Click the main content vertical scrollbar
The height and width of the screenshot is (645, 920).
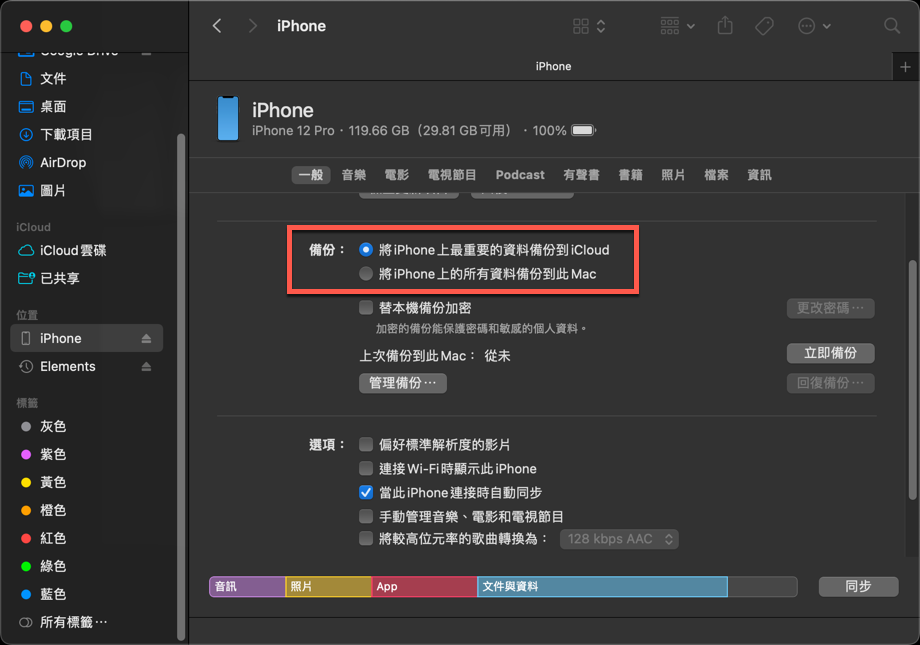912,380
